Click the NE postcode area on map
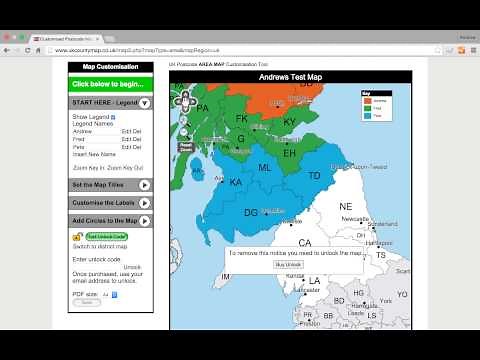Image resolution: width=480 pixels, height=360 pixels. point(346,207)
